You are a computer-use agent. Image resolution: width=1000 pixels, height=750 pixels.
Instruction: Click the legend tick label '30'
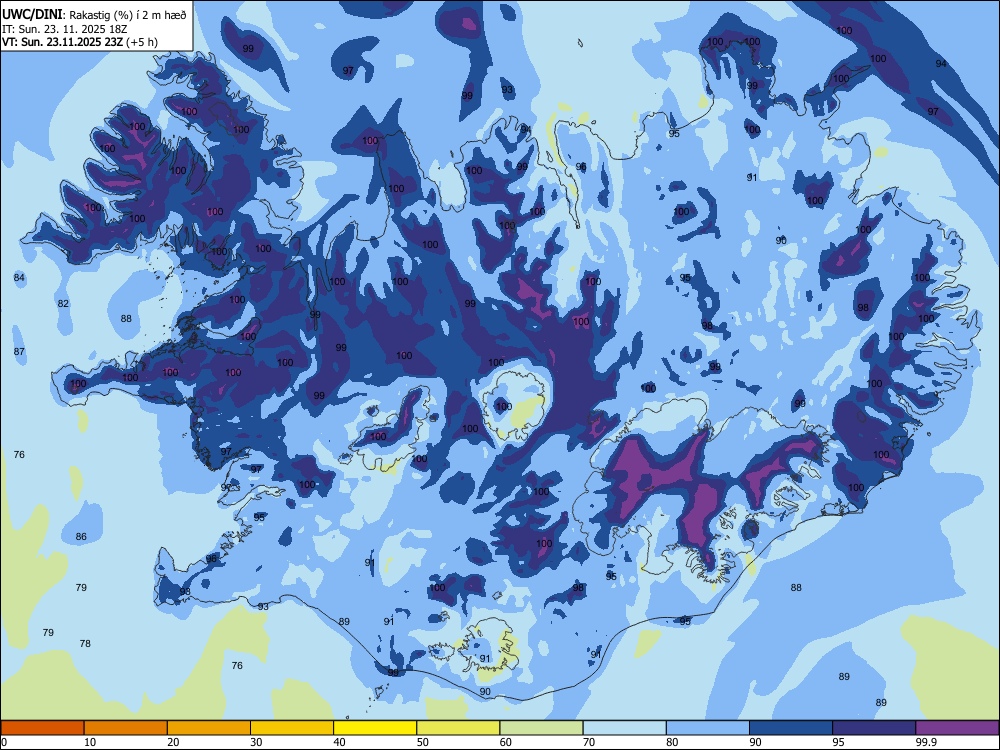(256, 742)
